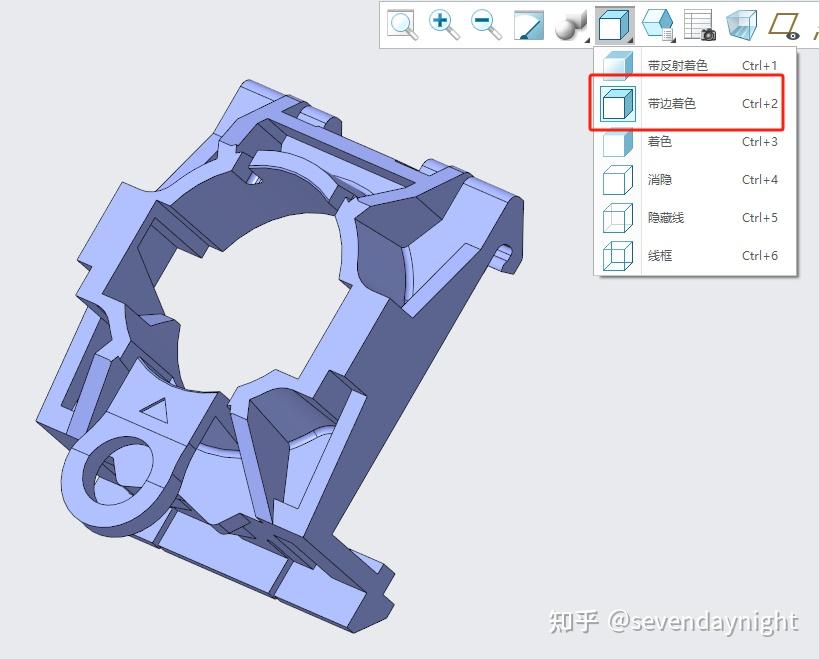Open the display mode dropdown arrow
This screenshot has width=819, height=659.
click(629, 41)
